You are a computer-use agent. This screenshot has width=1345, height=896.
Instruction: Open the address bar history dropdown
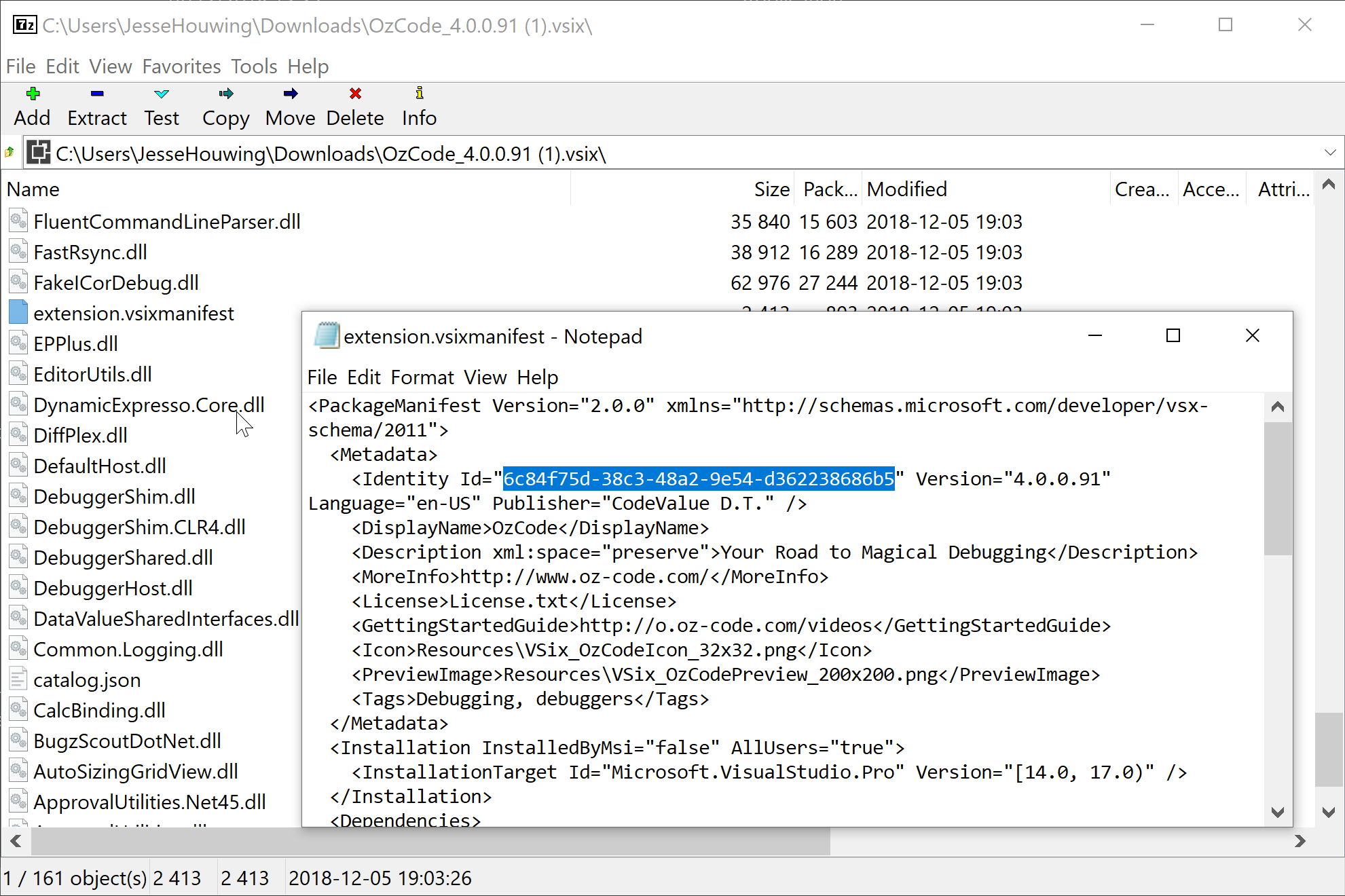[1330, 153]
